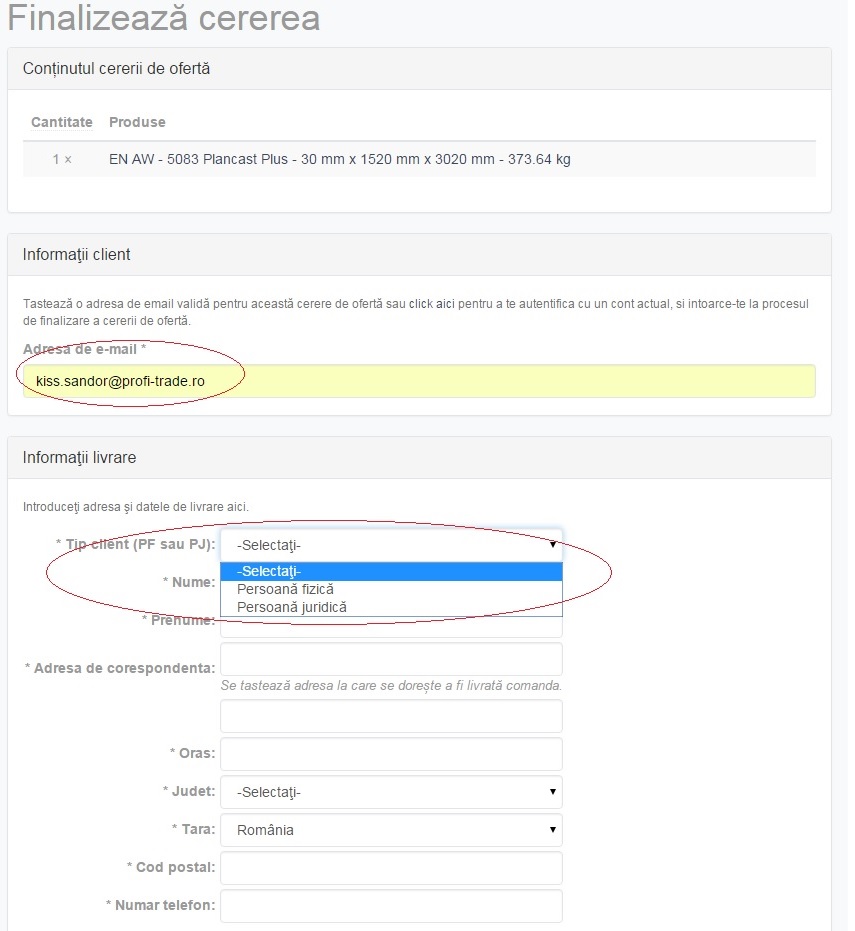Focus the Cod postal field

click(x=391, y=868)
